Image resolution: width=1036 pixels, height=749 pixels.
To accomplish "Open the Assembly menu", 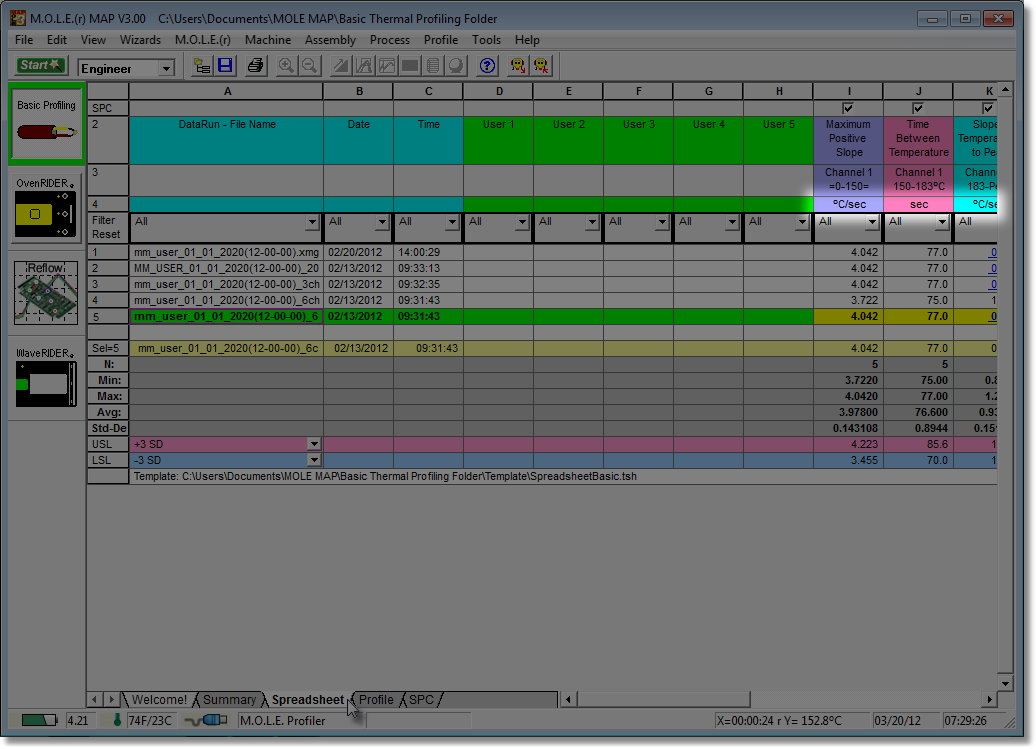I will point(330,40).
